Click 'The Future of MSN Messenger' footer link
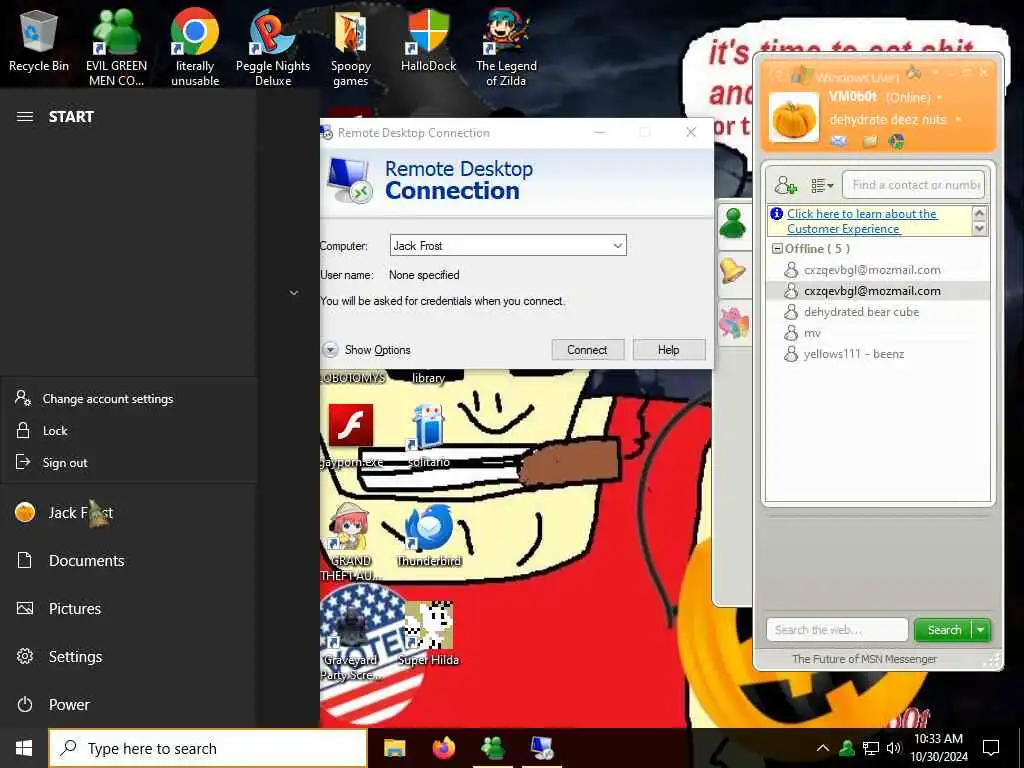This screenshot has width=1024, height=768. [x=864, y=659]
